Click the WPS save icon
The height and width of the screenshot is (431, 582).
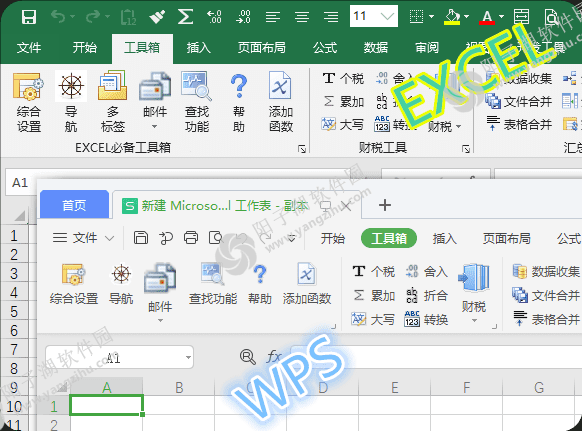[x=141, y=238]
